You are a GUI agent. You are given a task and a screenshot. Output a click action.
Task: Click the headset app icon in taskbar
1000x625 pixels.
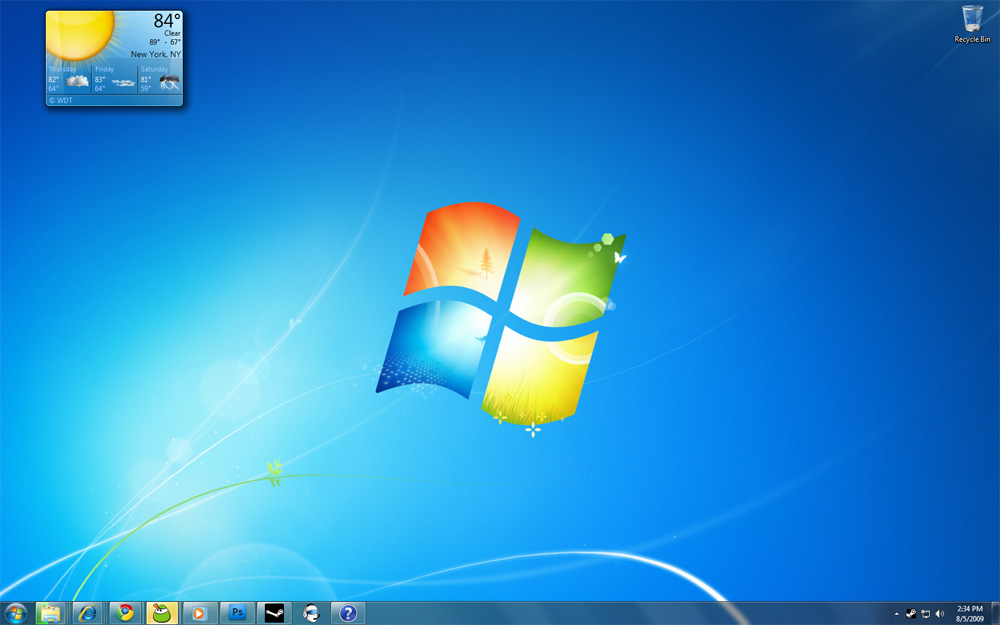pos(311,613)
